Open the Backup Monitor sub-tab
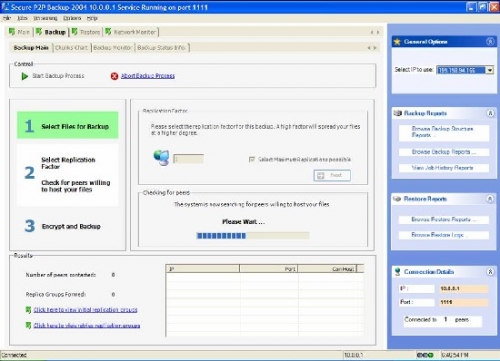 click(113, 48)
